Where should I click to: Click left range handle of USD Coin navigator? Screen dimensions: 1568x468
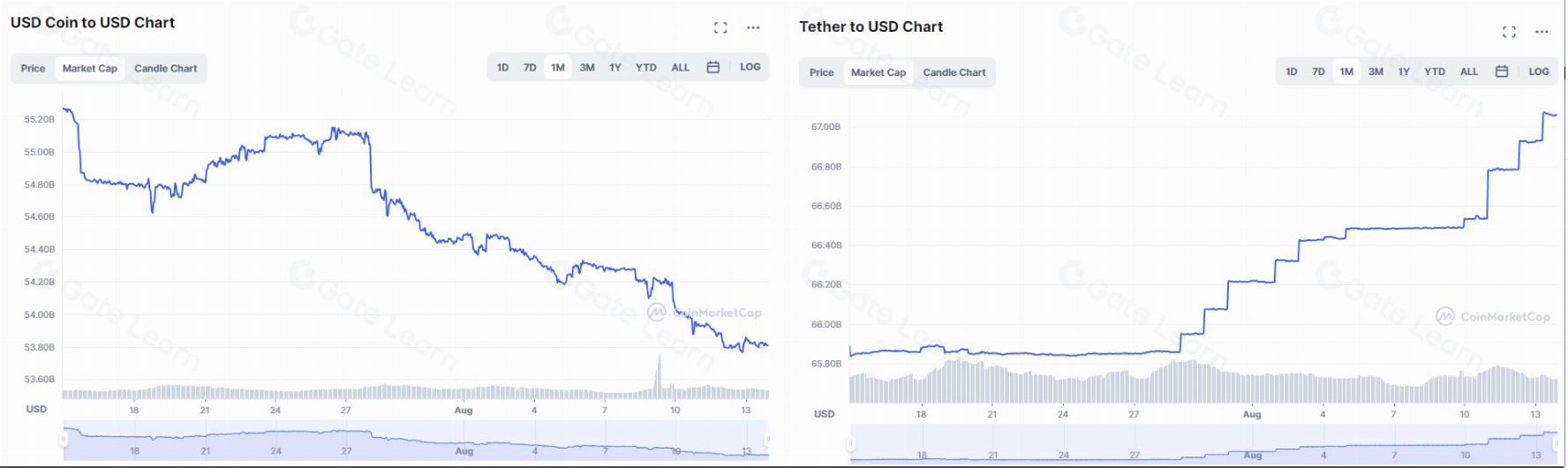64,439
